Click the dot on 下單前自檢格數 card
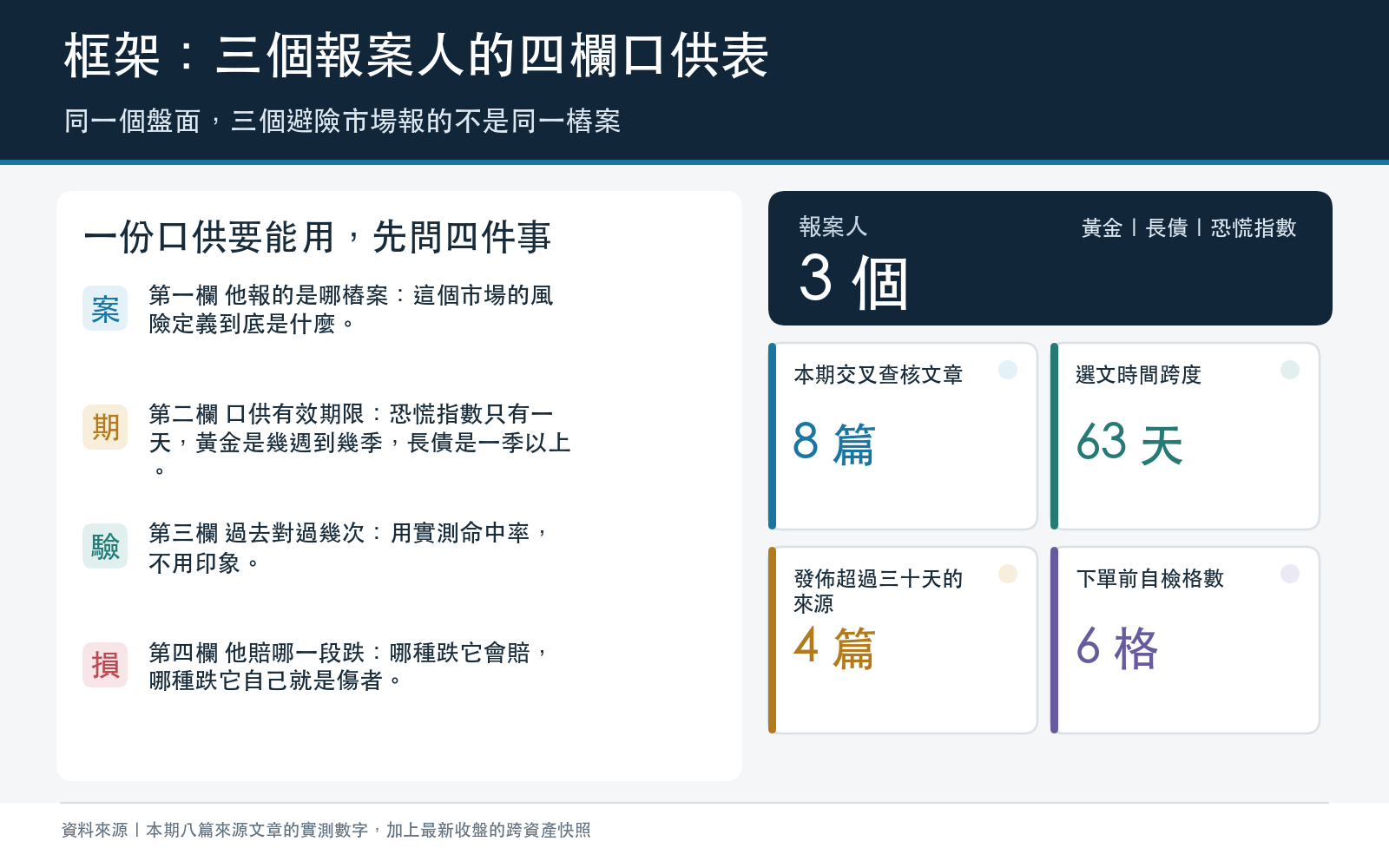The image size is (1389, 868). click(x=1290, y=574)
